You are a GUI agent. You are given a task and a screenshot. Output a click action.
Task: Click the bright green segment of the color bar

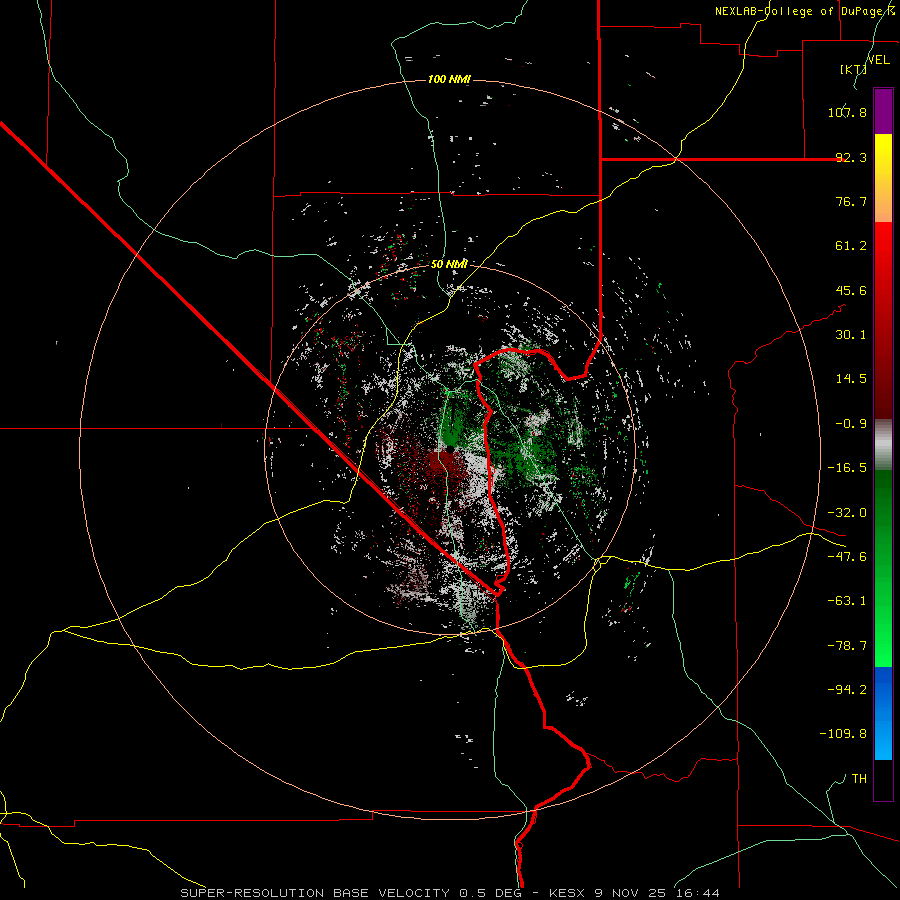[x=883, y=568]
